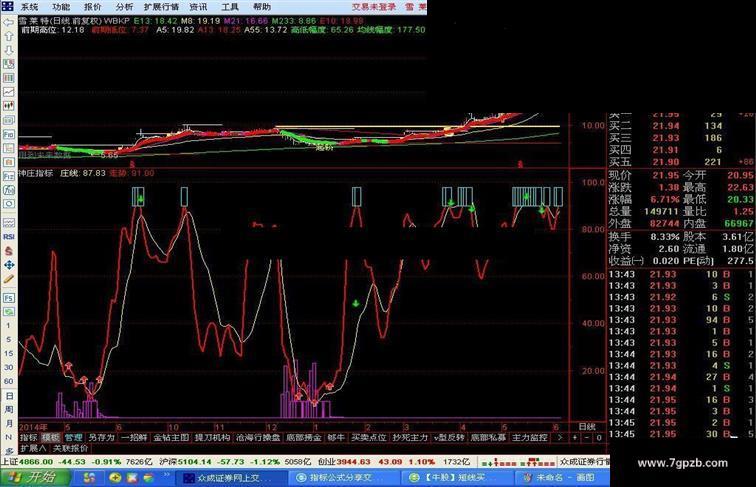Click the 交易未登录 link
Image resolution: width=756 pixels, height=487 pixels.
[x=374, y=7]
